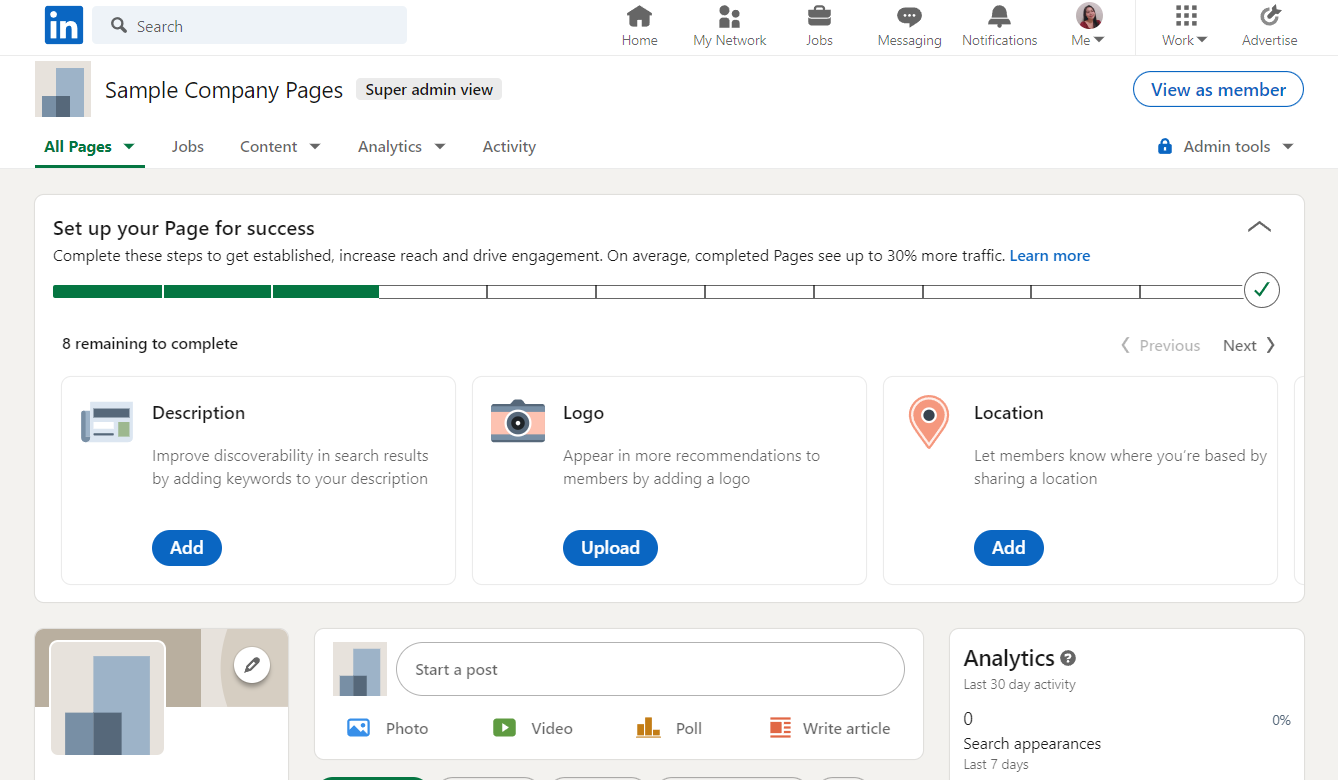Click the Super admin view badge

click(x=429, y=89)
